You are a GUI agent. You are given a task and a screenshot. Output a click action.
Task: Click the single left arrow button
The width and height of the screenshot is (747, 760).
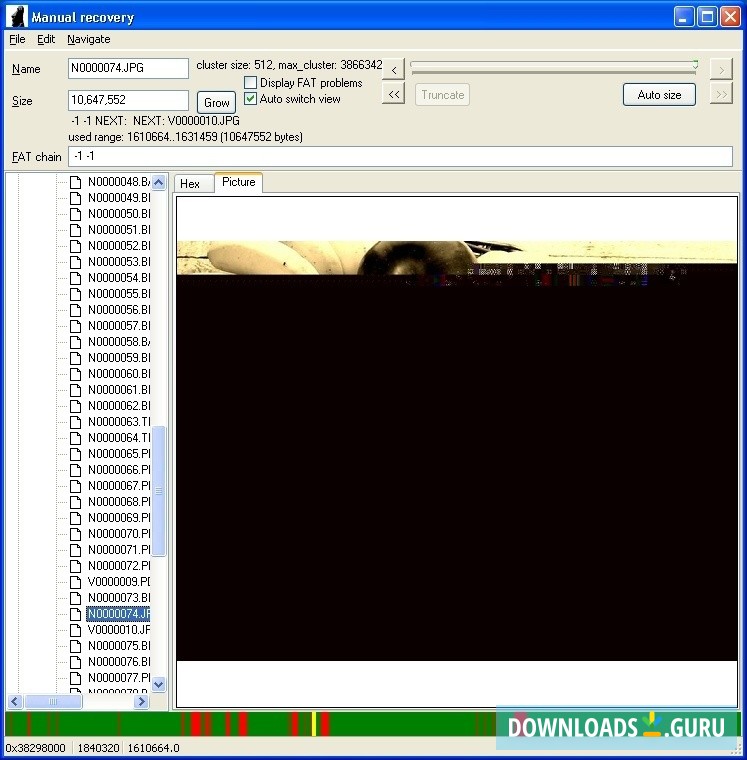pos(394,70)
